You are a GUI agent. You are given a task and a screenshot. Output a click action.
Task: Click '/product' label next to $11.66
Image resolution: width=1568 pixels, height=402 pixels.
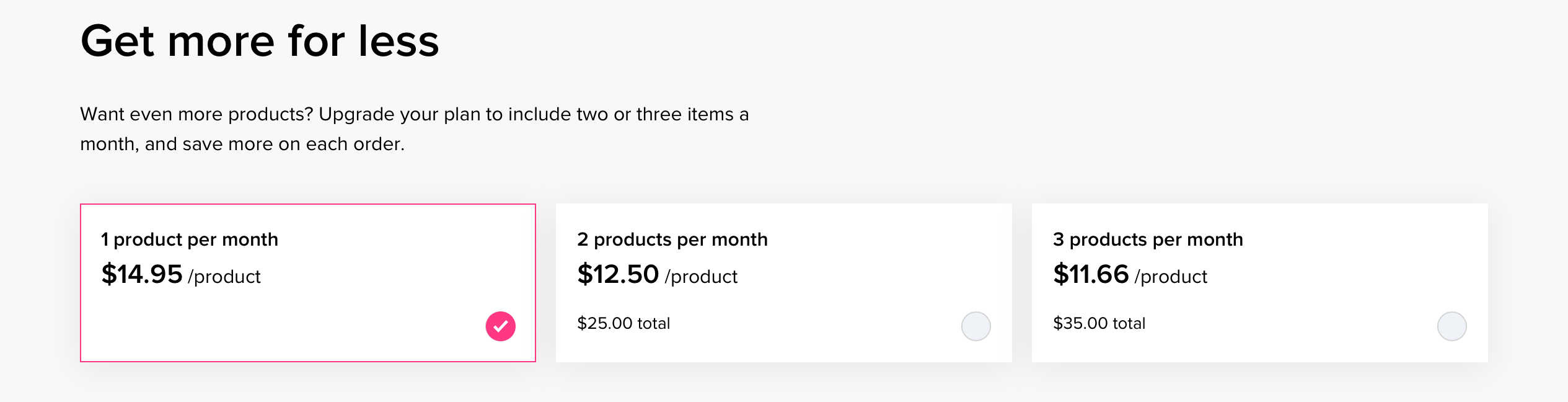[1171, 277]
